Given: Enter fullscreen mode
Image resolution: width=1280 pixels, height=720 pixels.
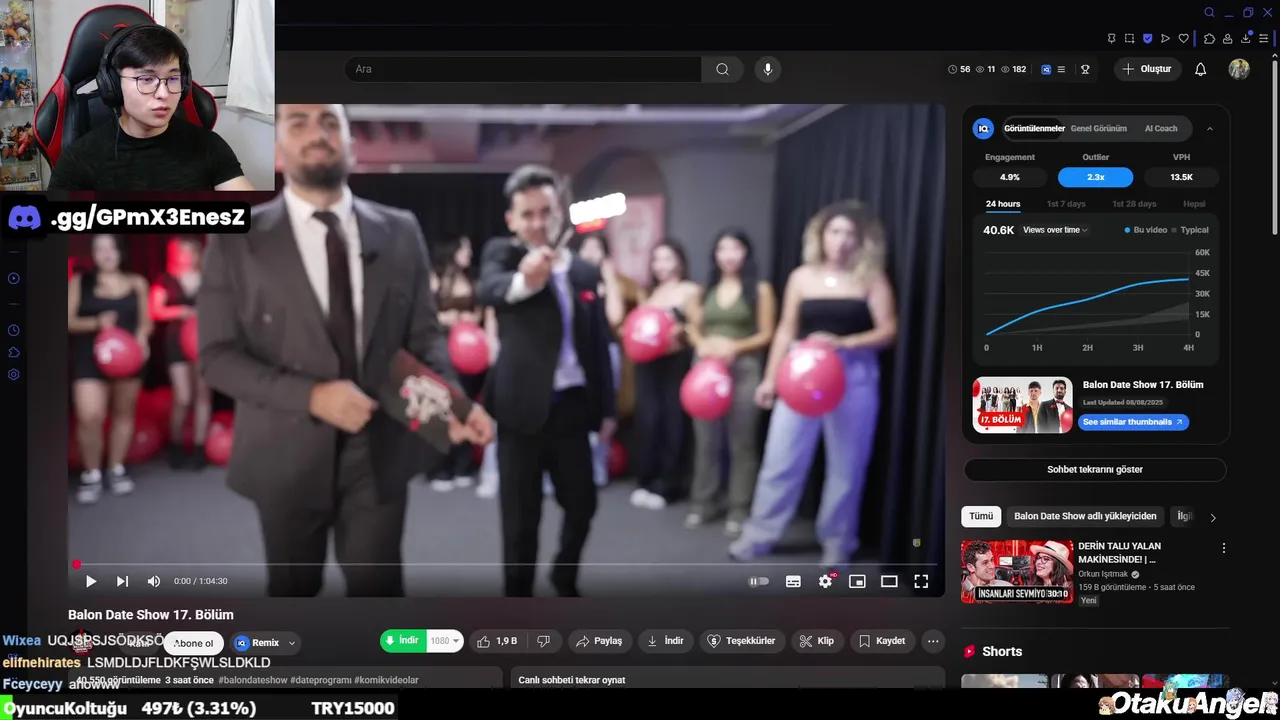Looking at the screenshot, I should click(921, 581).
